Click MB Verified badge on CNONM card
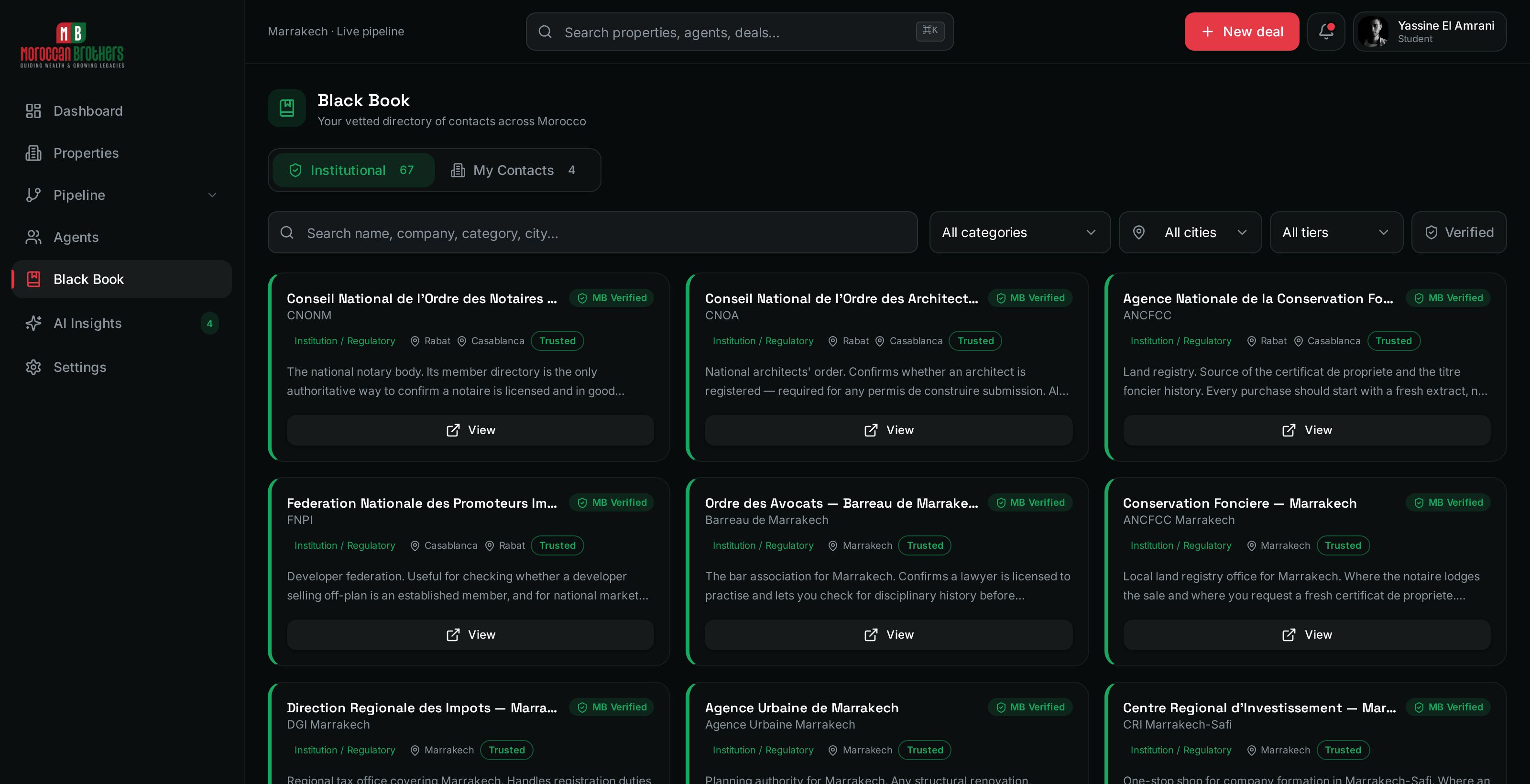Viewport: 1530px width, 784px height. tap(612, 298)
